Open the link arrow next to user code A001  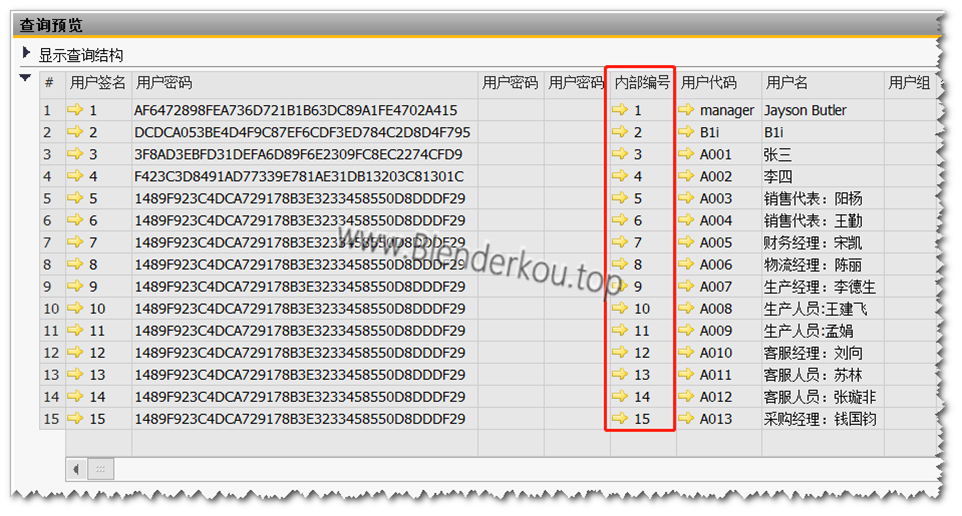click(686, 154)
